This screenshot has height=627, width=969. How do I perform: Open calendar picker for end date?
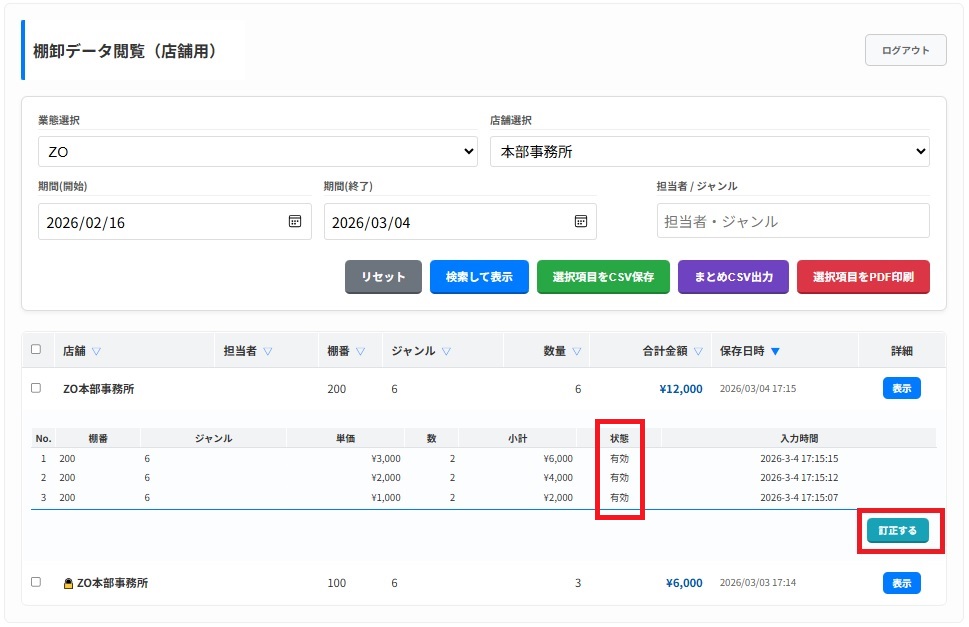click(580, 222)
